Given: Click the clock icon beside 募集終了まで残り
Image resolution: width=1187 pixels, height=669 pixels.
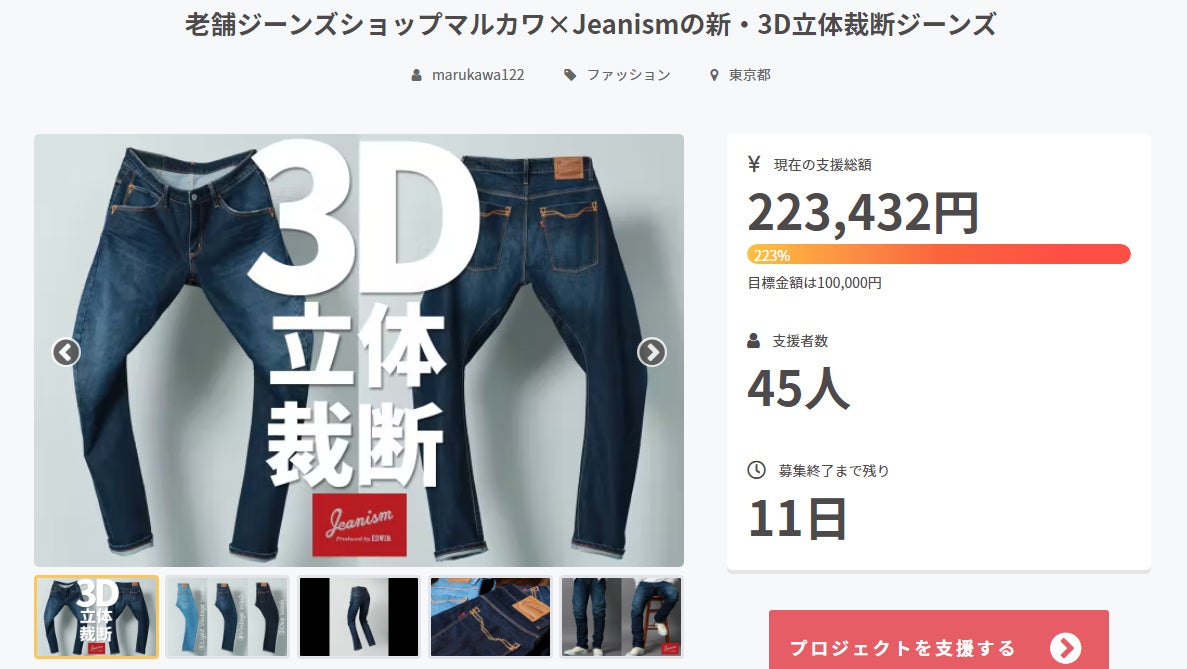Looking at the screenshot, I should click(x=756, y=470).
